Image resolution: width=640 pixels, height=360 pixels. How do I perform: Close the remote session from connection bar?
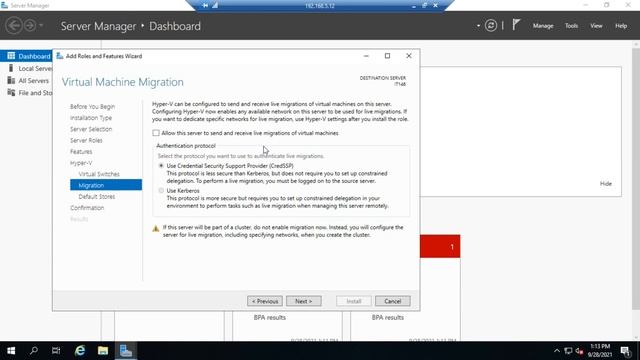pyautogui.click(x=436, y=5)
